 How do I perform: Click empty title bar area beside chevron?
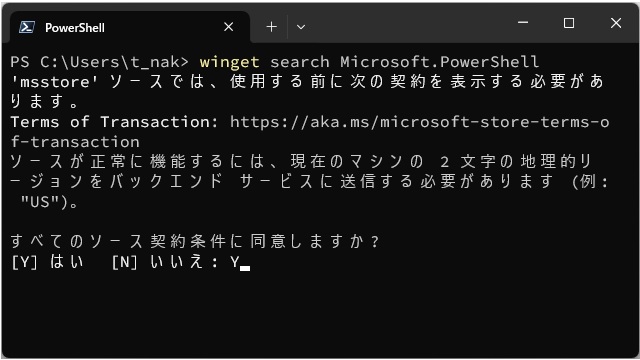point(408,24)
